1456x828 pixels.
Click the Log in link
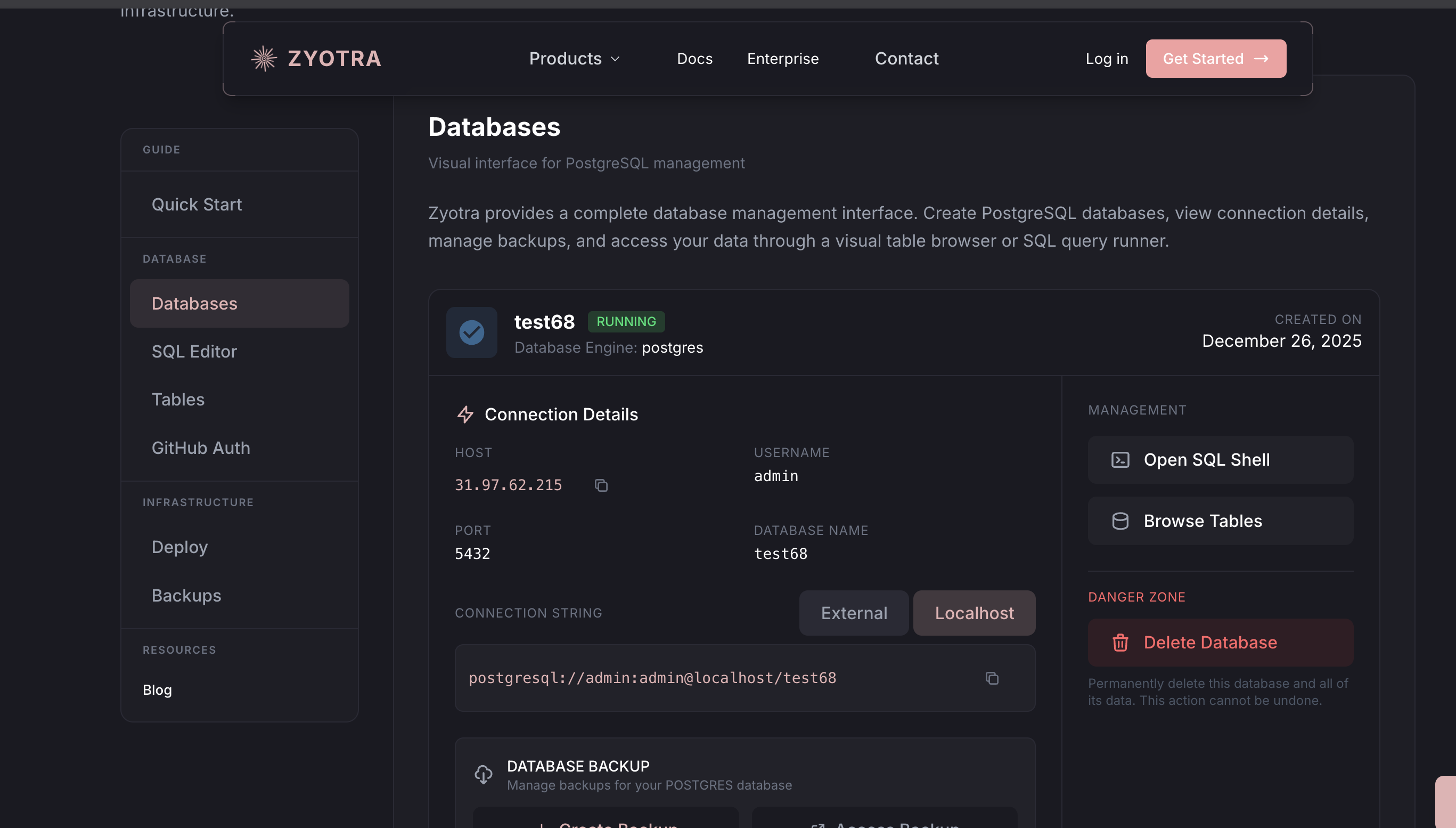click(1106, 58)
